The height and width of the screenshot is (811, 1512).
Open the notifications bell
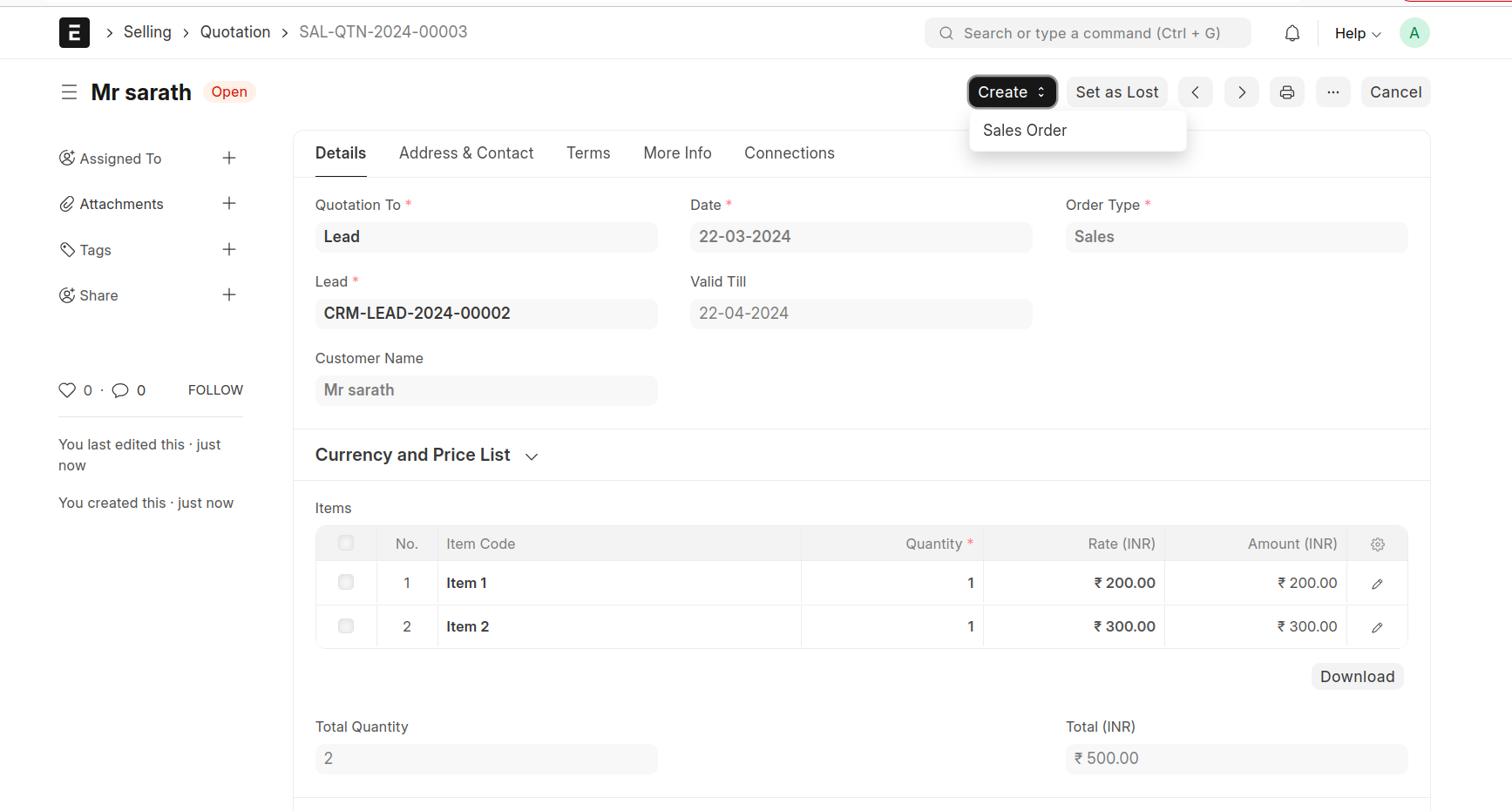tap(1292, 33)
